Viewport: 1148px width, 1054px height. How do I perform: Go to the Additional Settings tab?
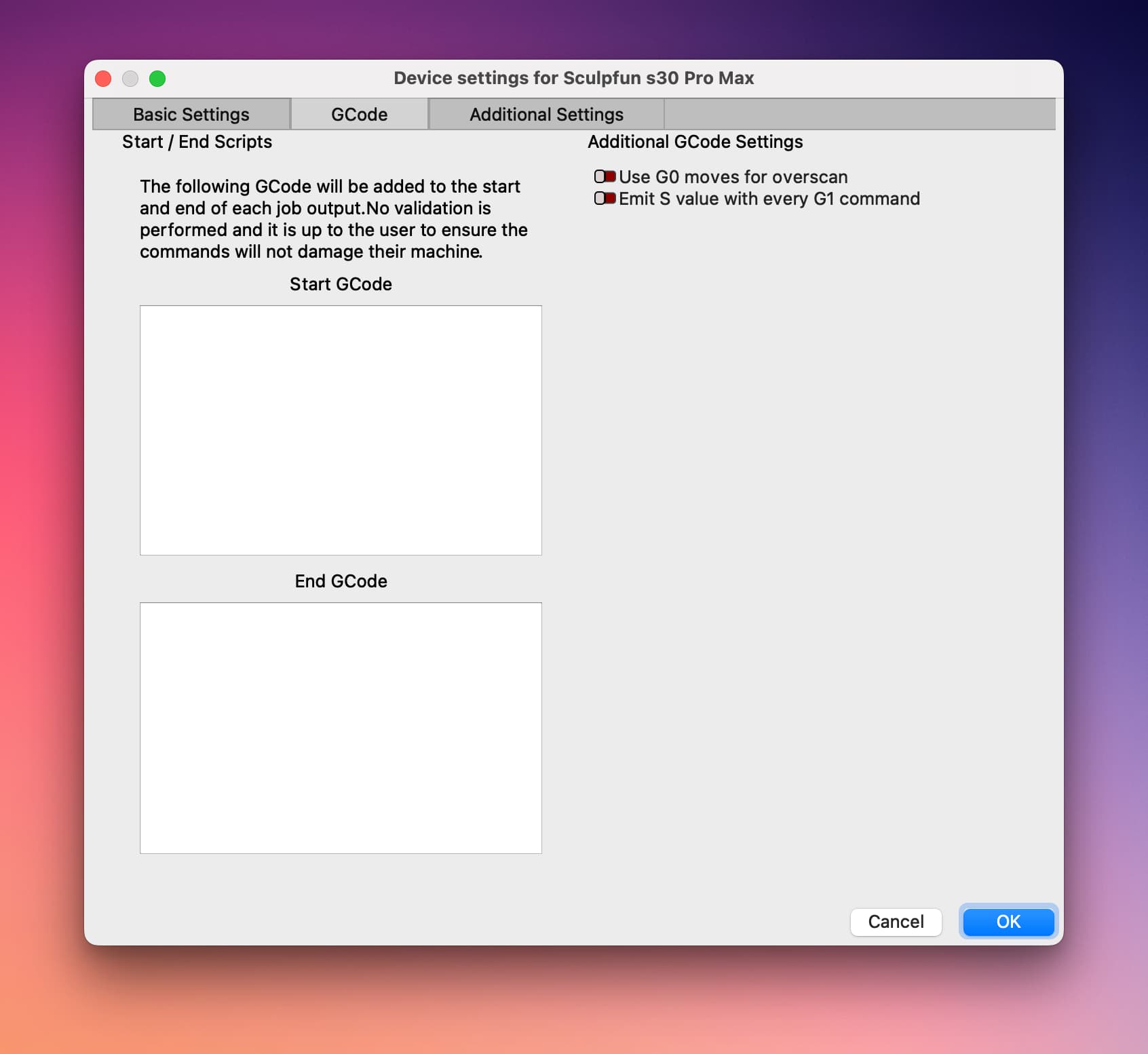546,114
